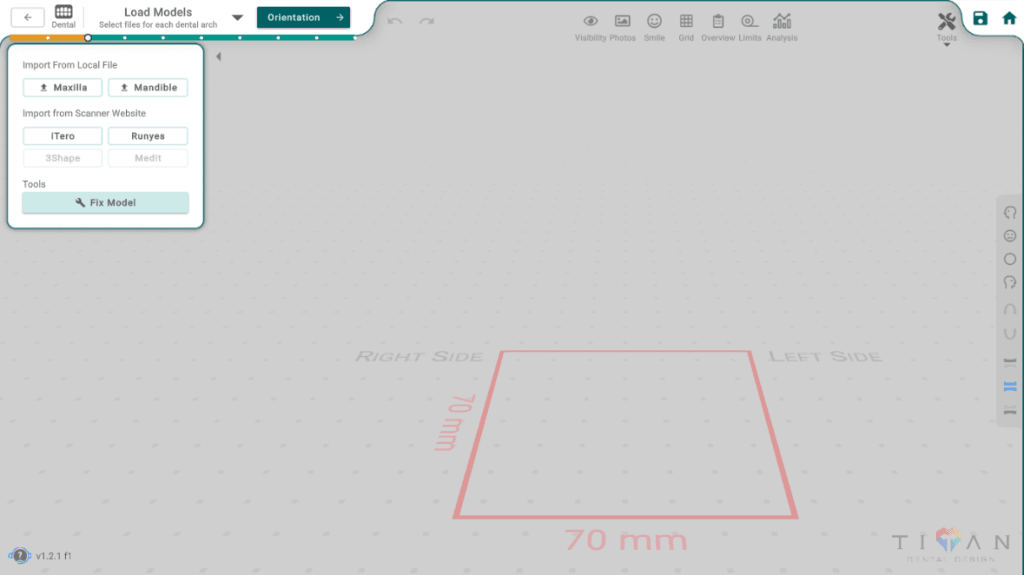Collapse the import side panel
The width and height of the screenshot is (1024, 575).
[219, 57]
